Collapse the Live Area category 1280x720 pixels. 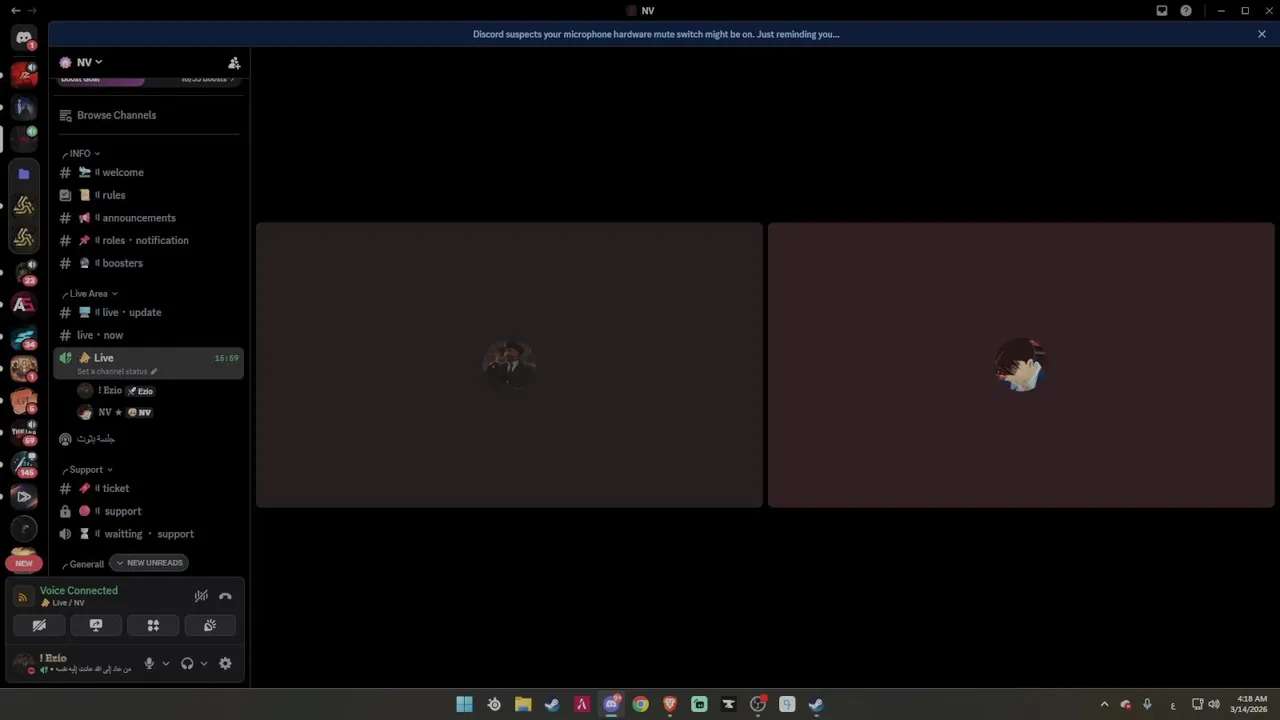pos(90,294)
